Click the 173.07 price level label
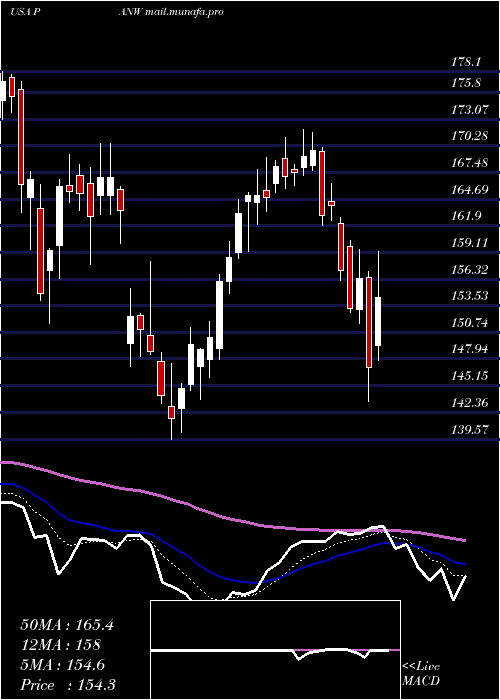This screenshot has height=700, width=500. point(469,109)
